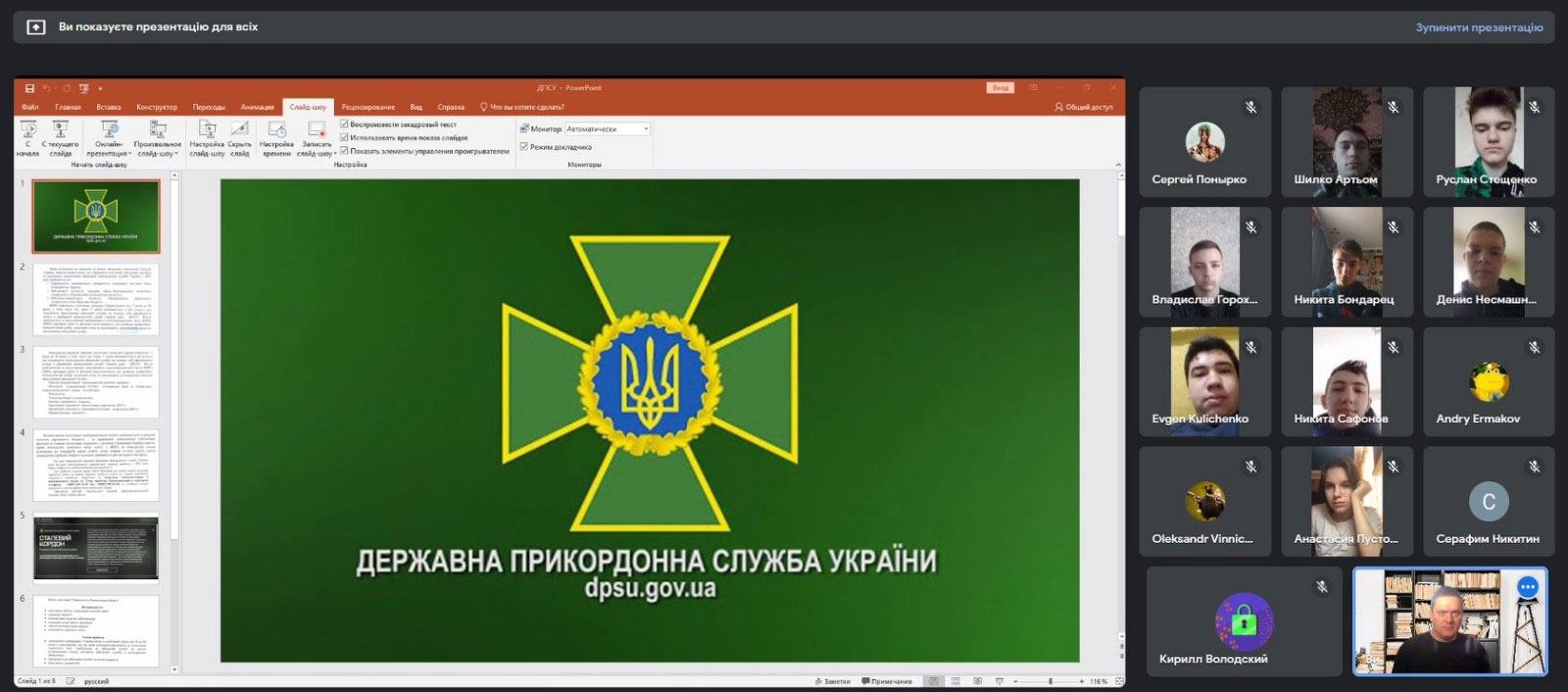Click Сергей Понырко participant tile

(1204, 142)
